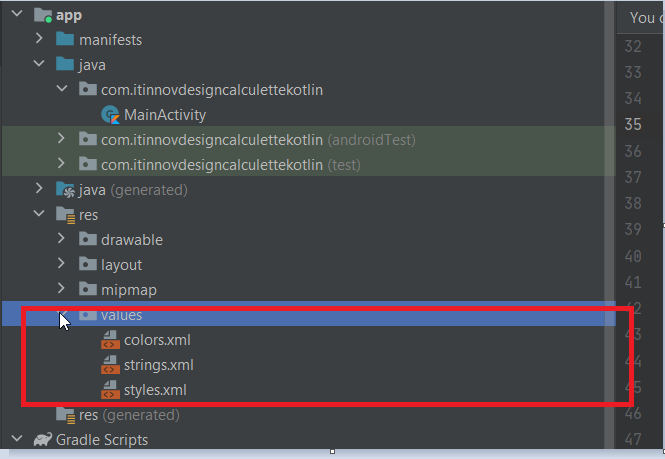Click the styles.xml file icon
The width and height of the screenshot is (665, 459).
(110, 390)
